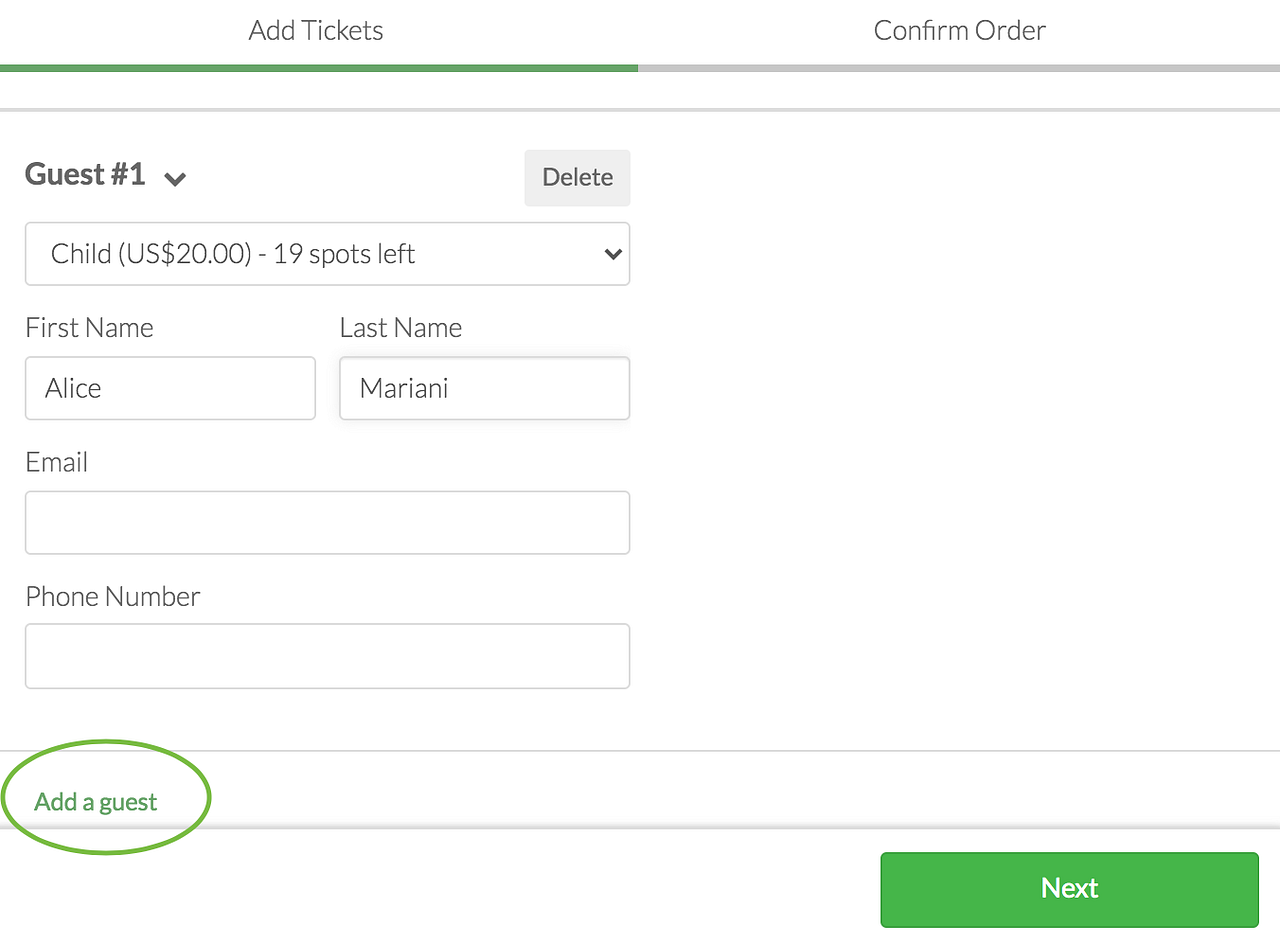Click the Guest #1 heading
The image size is (1280, 945).
point(85,175)
